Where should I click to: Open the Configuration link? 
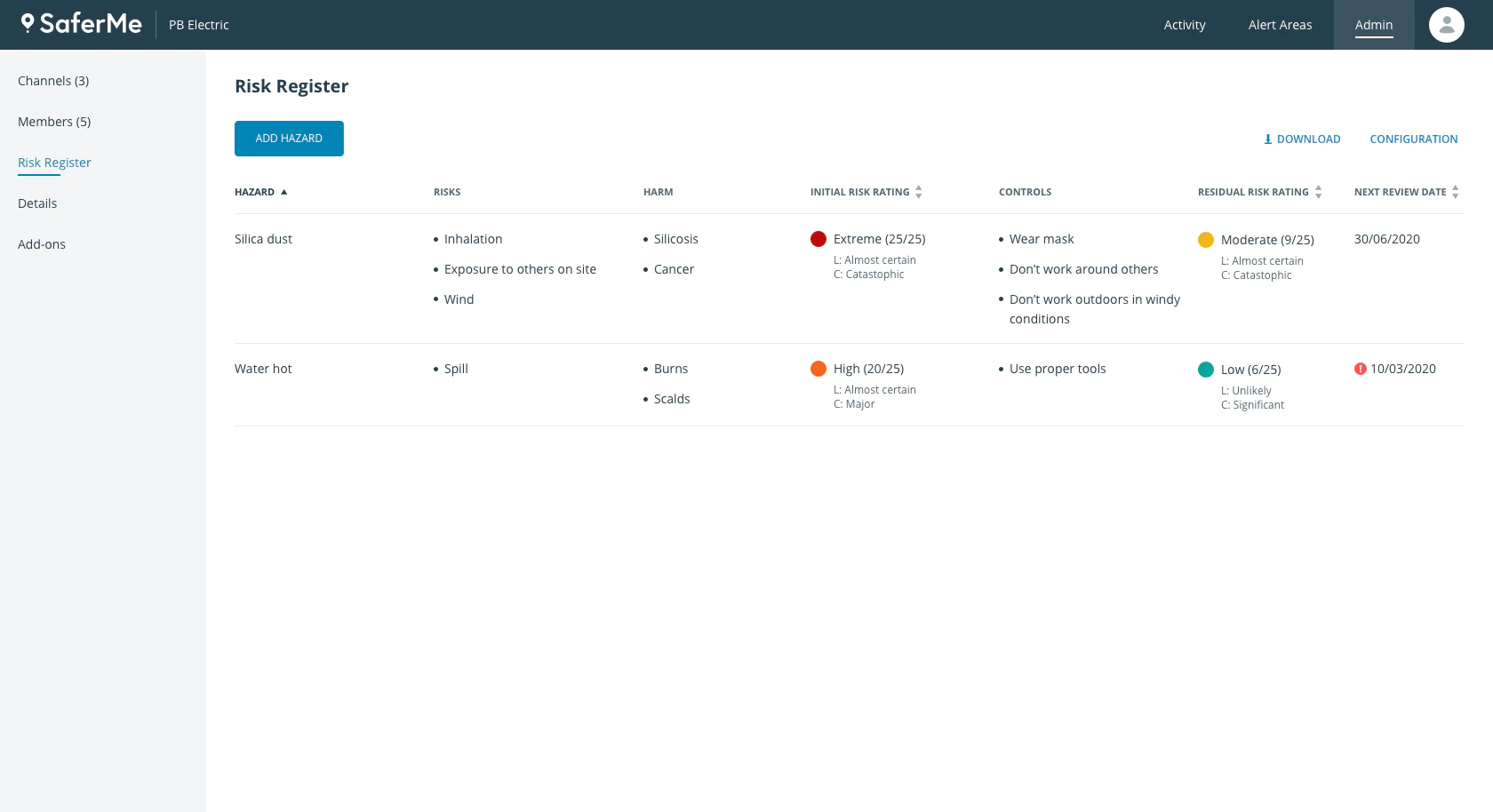[x=1414, y=139]
